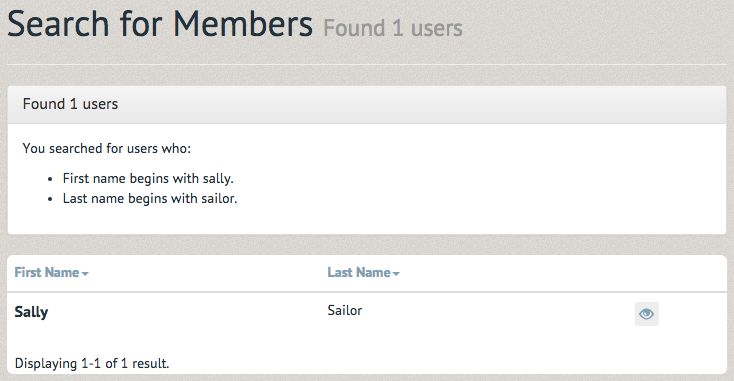Click the Displaying 1-1 of 1 result summary
The image size is (734, 381).
(x=92, y=363)
